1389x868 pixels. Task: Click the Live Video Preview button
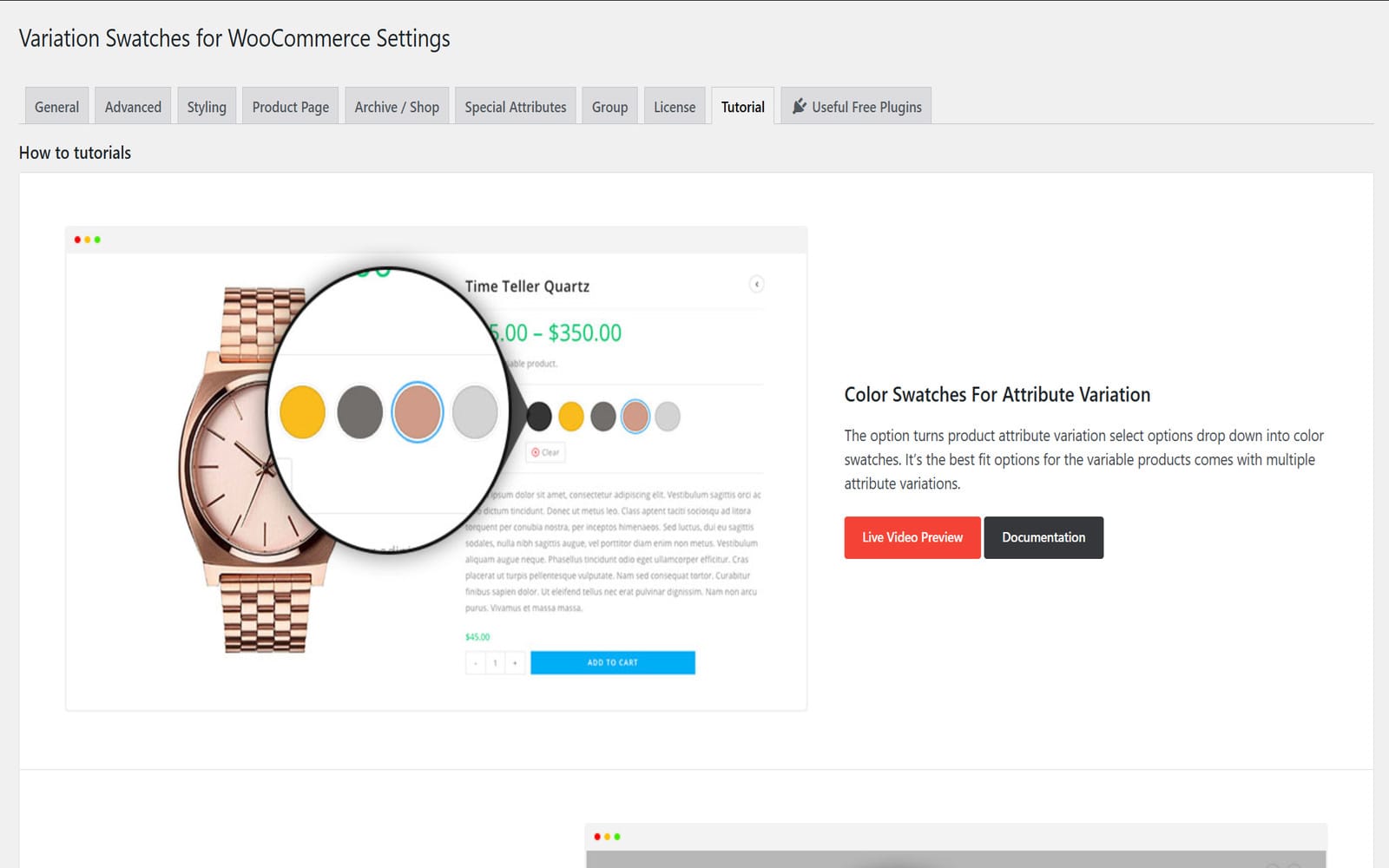(x=912, y=537)
